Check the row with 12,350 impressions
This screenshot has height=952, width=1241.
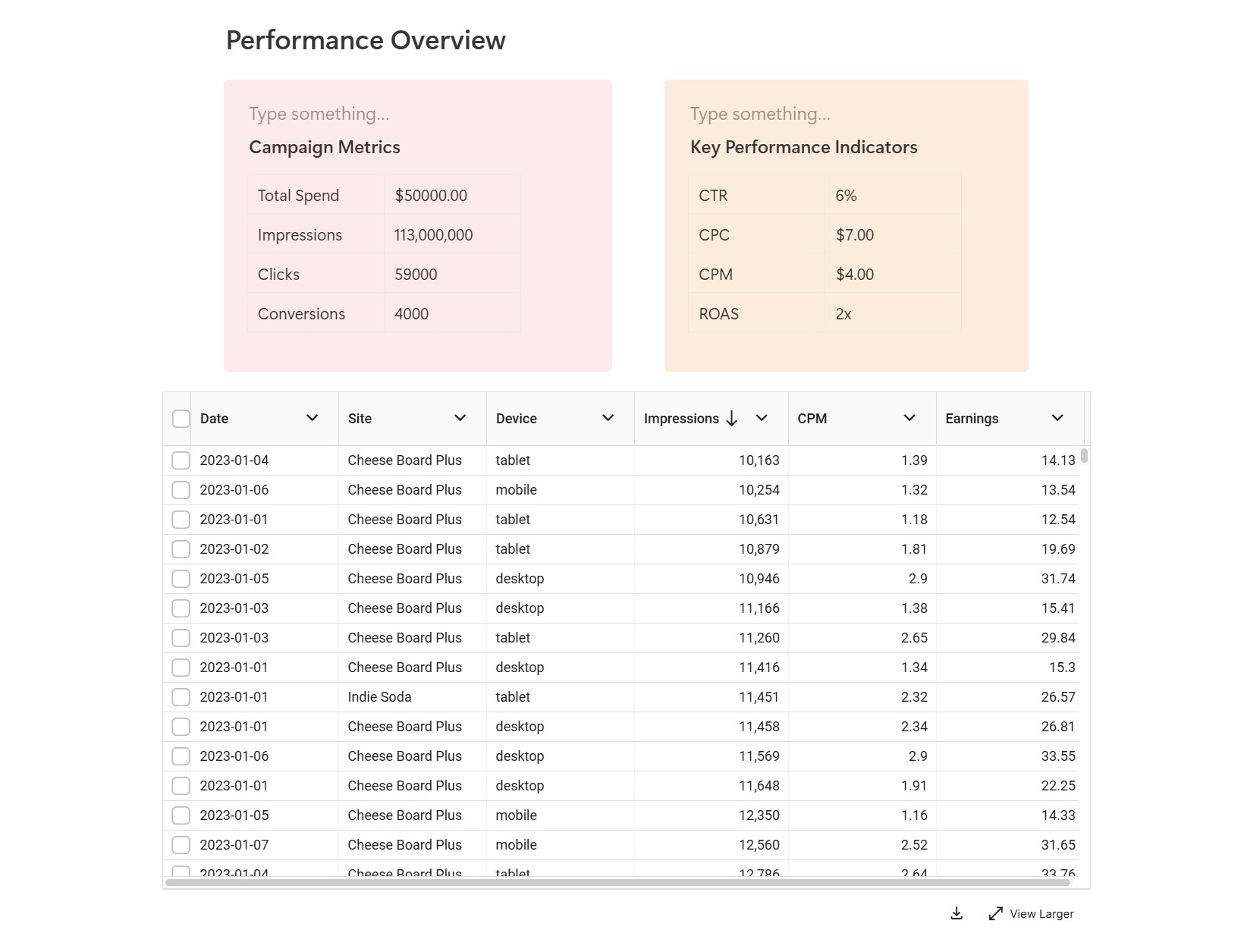[x=181, y=815]
